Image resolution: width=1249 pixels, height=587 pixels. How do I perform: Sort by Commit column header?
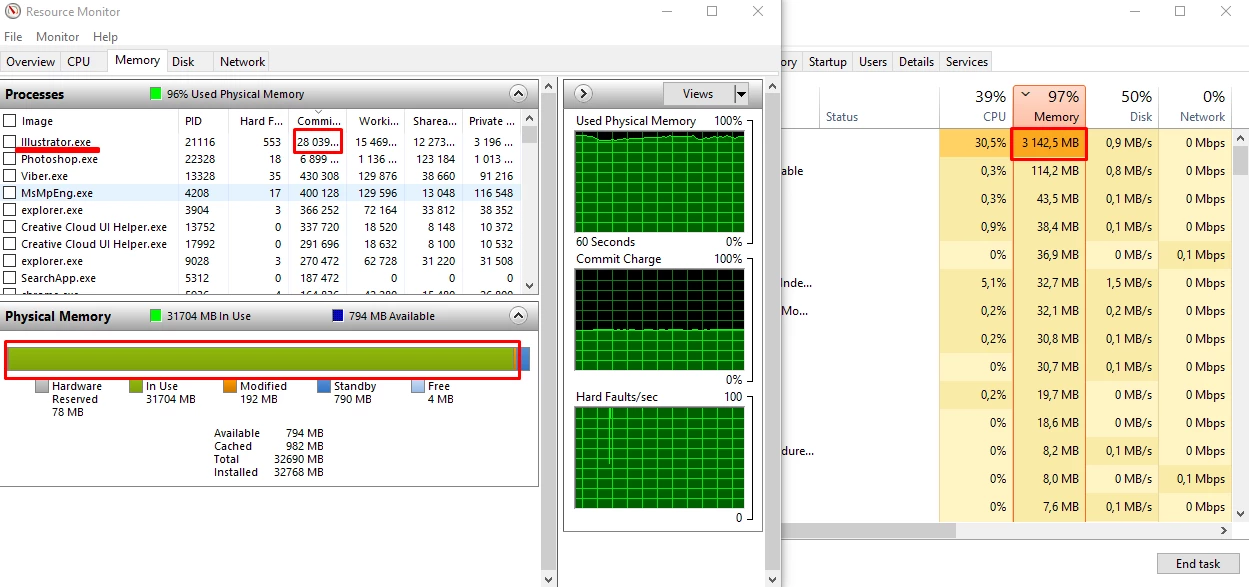[x=318, y=121]
